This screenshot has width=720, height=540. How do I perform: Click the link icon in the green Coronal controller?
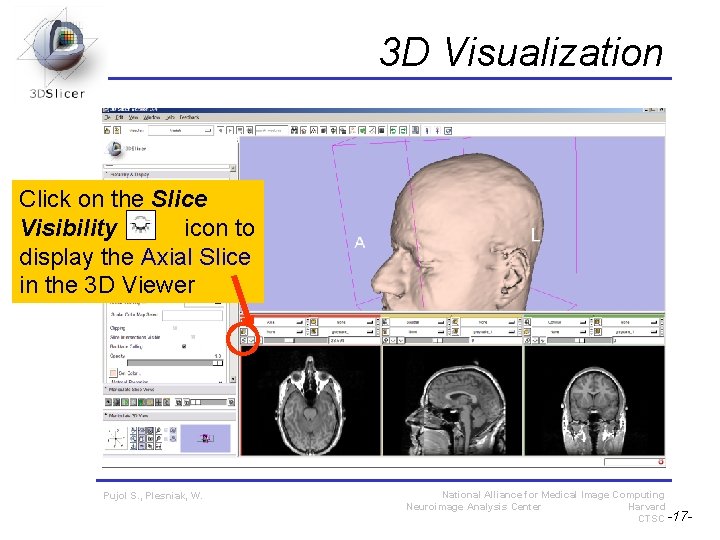click(x=528, y=340)
